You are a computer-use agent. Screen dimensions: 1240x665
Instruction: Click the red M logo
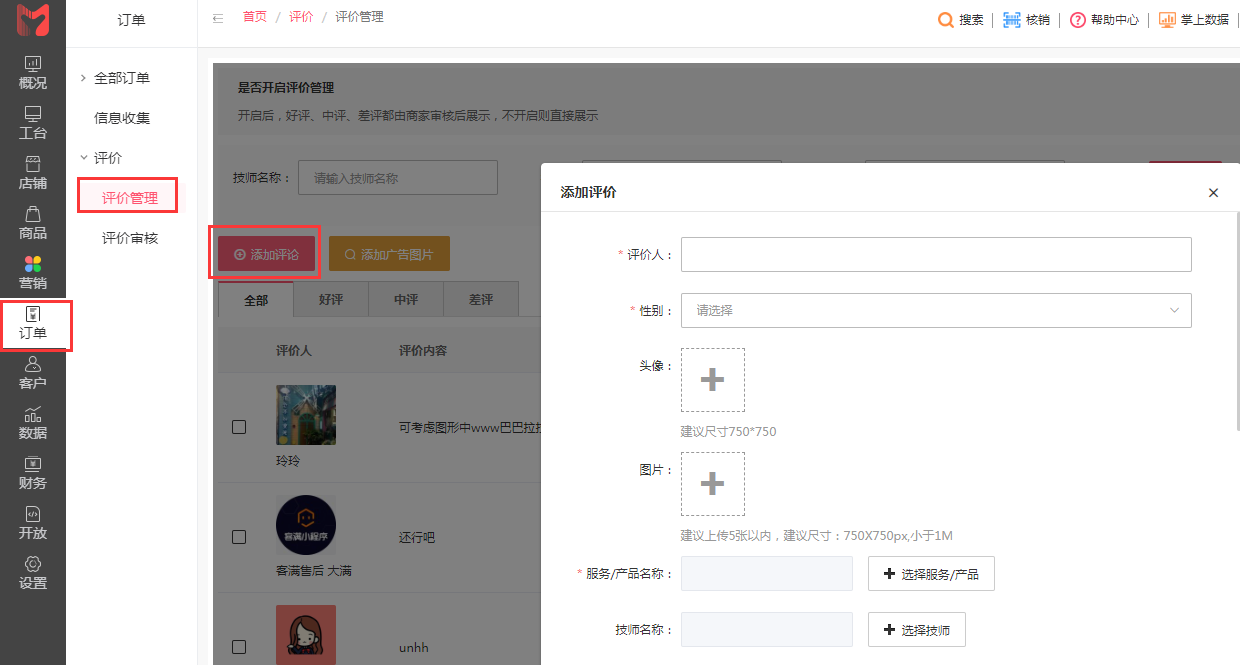pos(33,20)
